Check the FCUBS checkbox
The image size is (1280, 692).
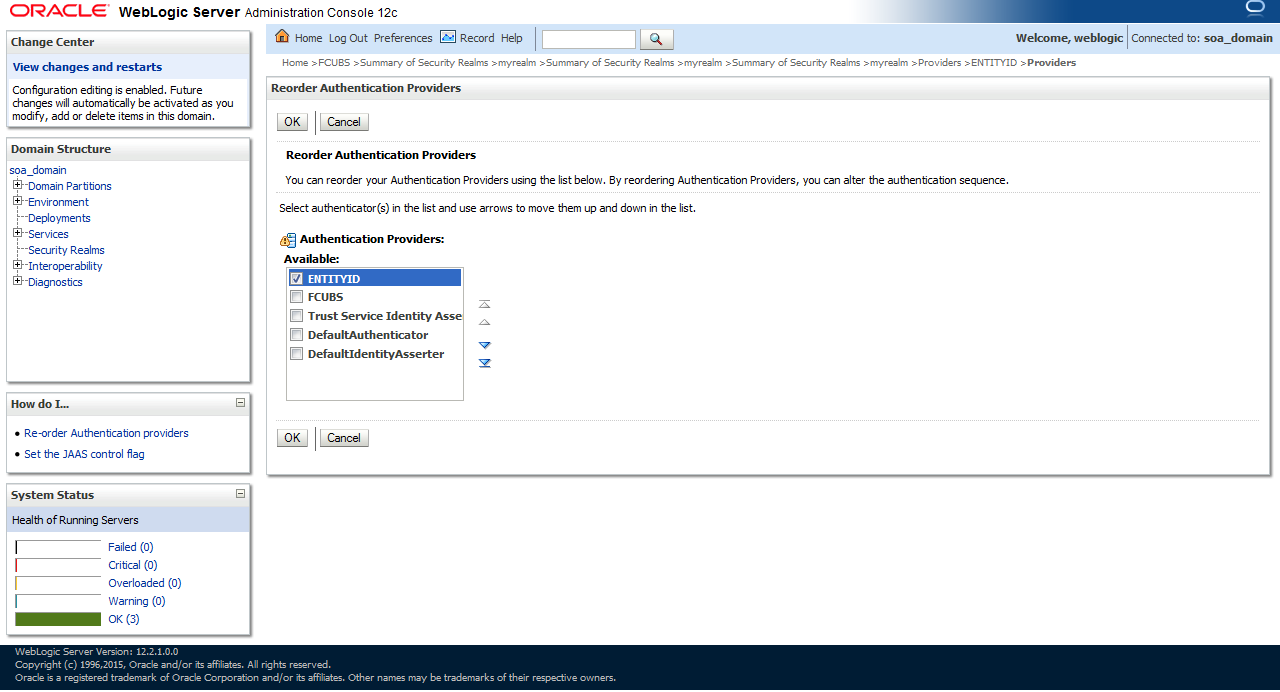pos(296,297)
